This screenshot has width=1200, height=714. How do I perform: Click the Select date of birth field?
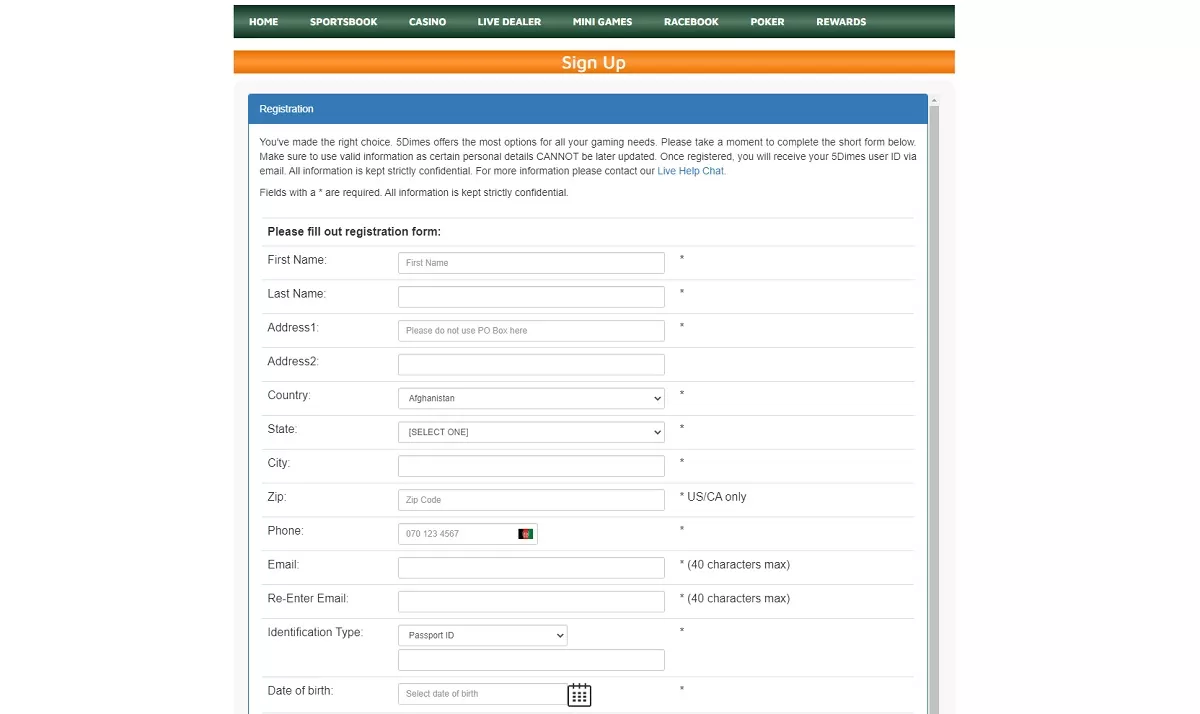click(x=482, y=694)
